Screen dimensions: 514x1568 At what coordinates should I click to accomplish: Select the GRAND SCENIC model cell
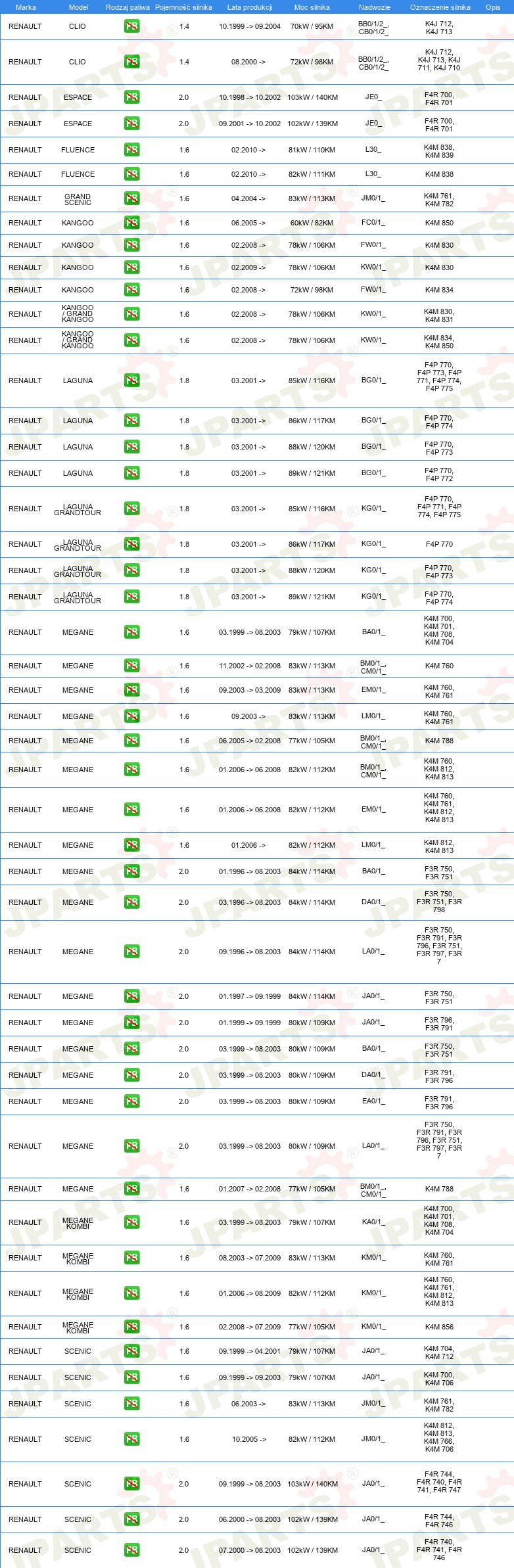tap(78, 199)
